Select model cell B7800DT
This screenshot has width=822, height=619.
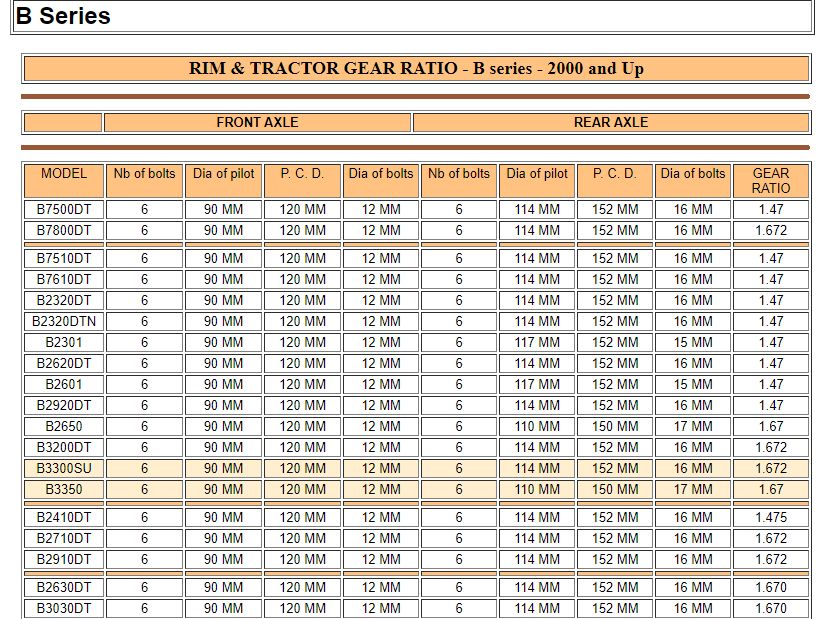click(x=64, y=231)
